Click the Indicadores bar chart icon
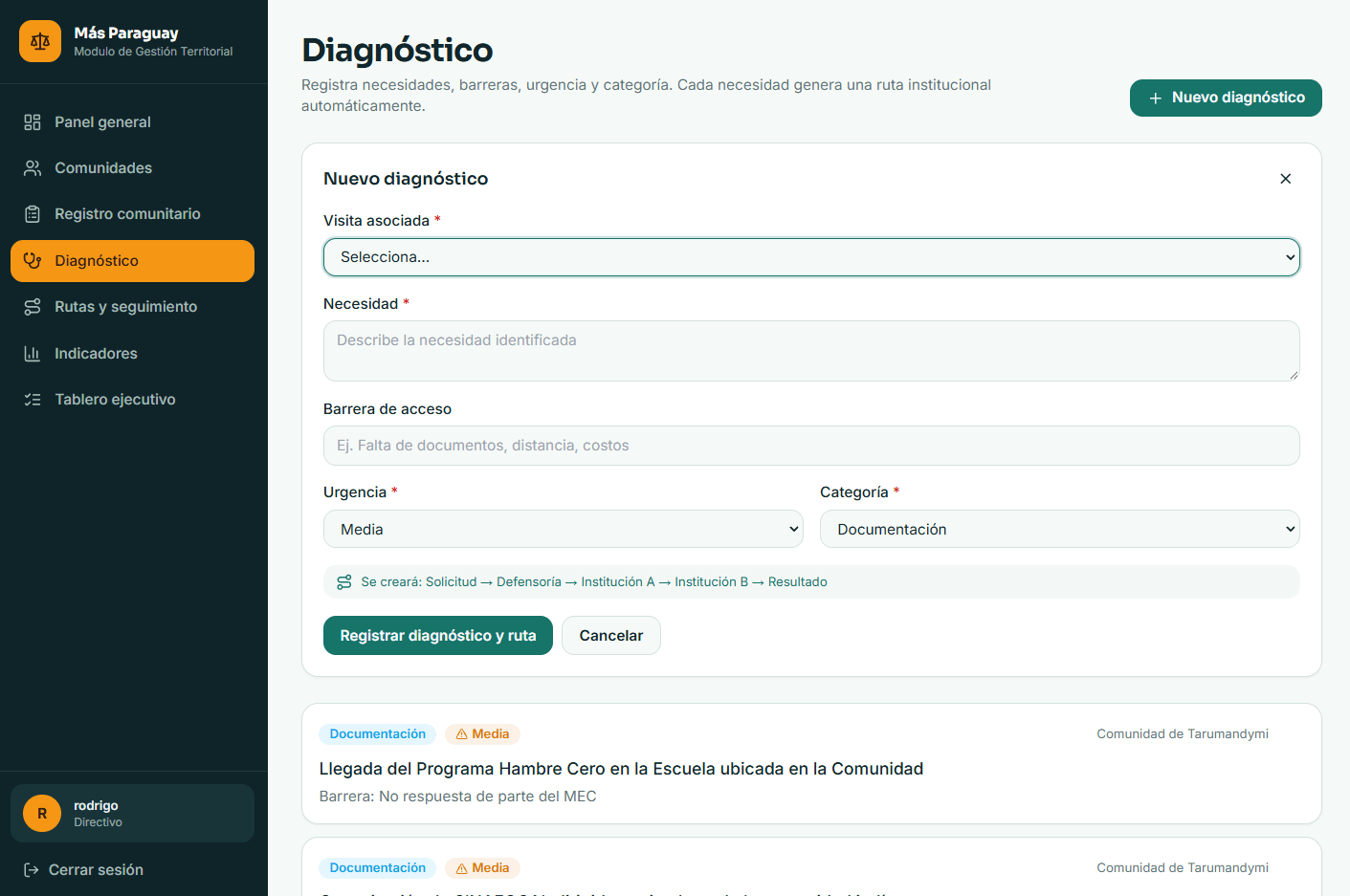 tap(33, 354)
